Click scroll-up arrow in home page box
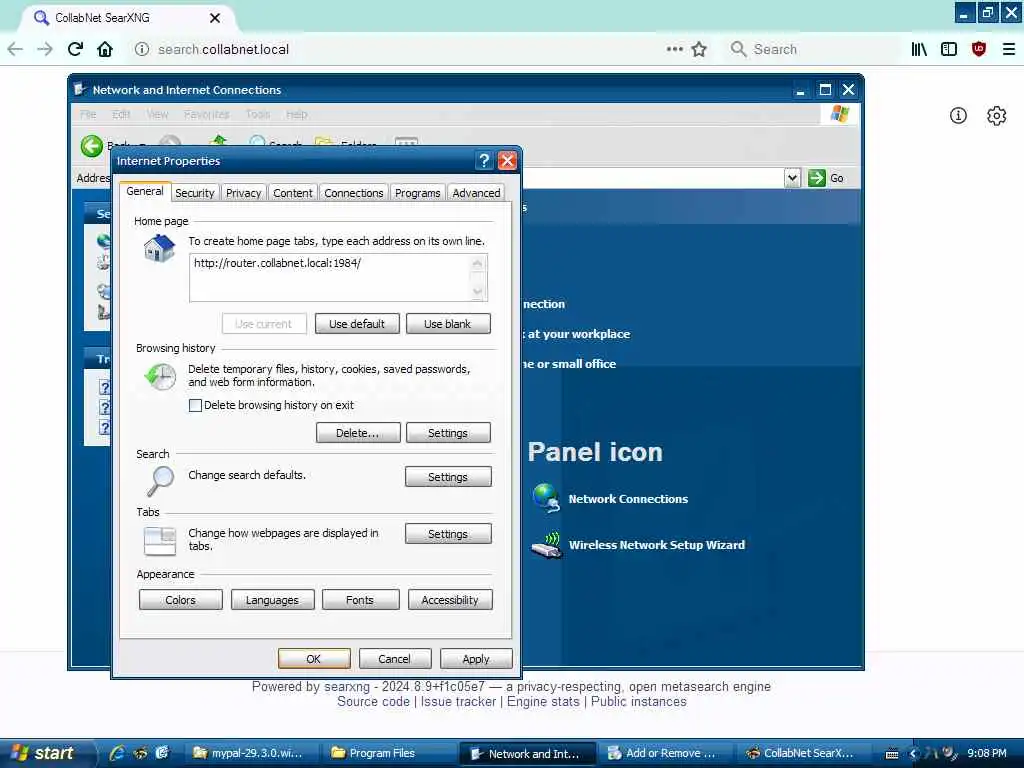 (477, 263)
